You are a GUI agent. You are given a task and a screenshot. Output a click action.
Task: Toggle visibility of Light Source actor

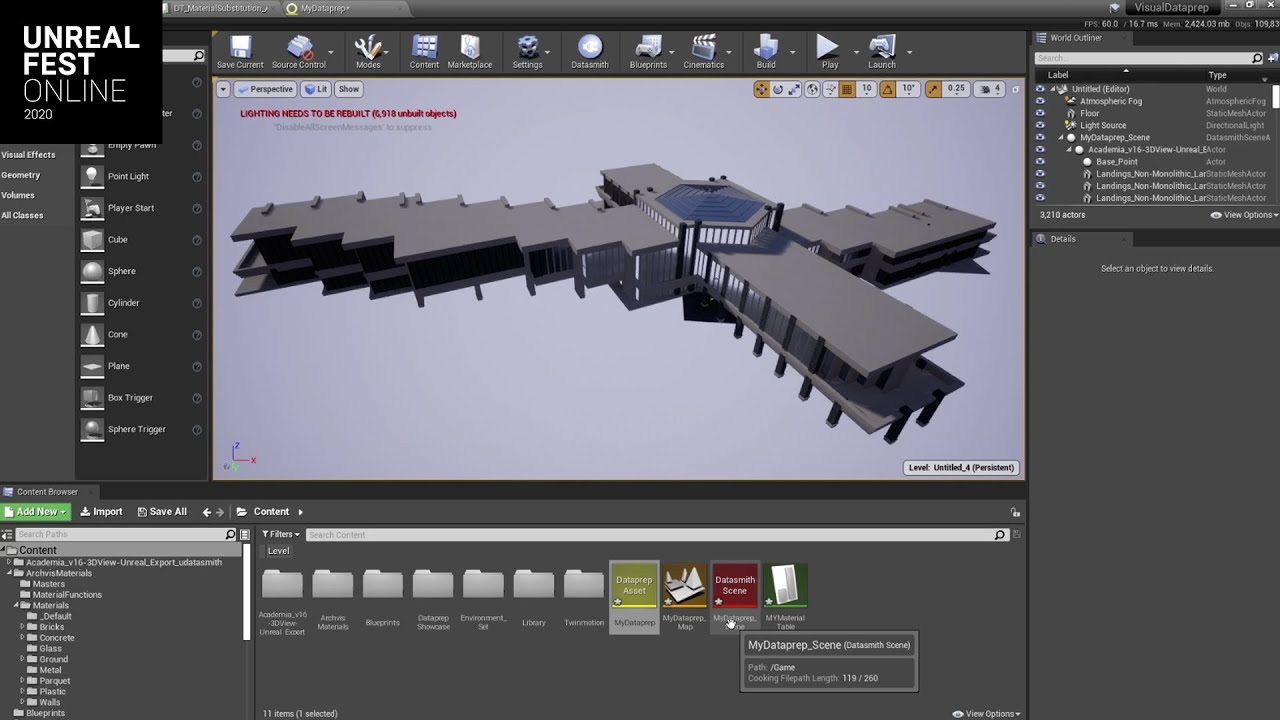(1040, 125)
